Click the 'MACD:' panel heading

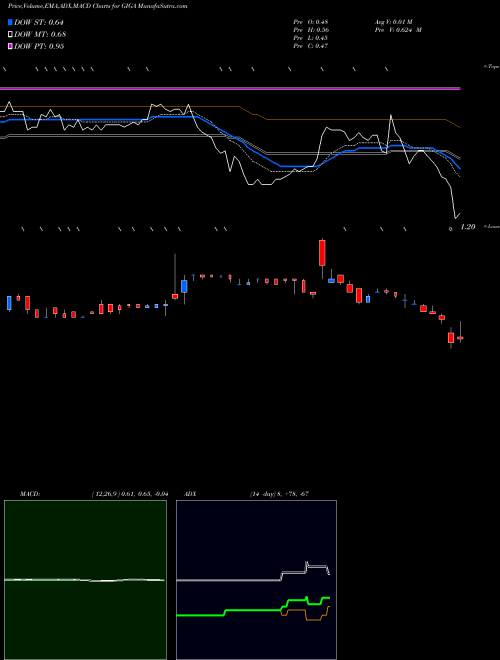pos(29,494)
